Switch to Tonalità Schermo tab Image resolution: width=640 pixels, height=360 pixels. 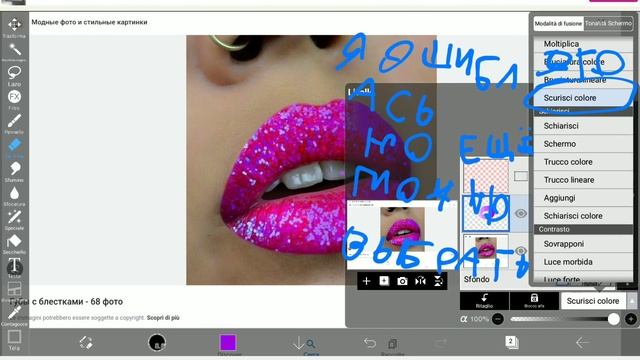[x=608, y=24]
